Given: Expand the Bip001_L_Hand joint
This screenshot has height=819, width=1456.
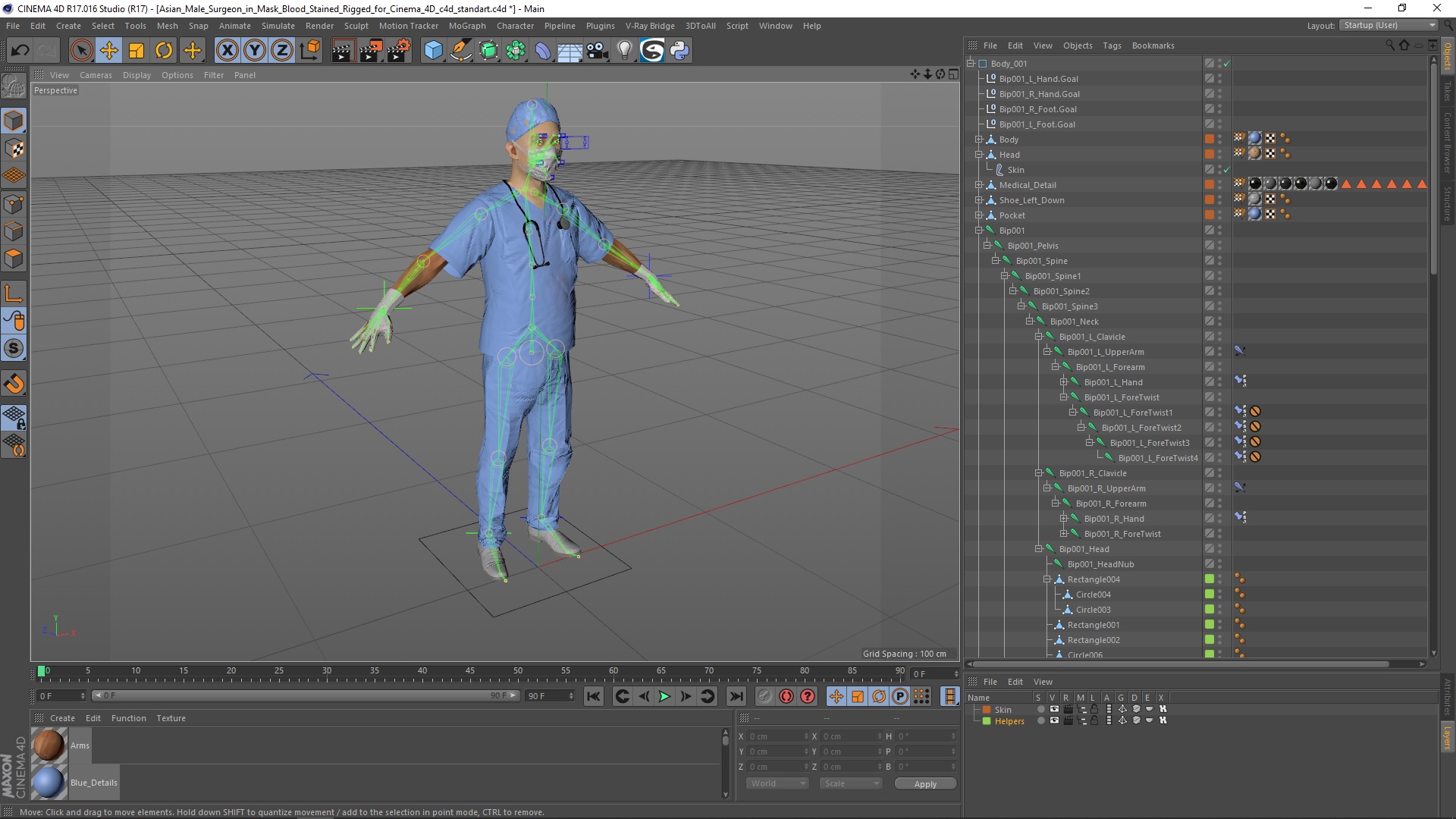Looking at the screenshot, I should pyautogui.click(x=1064, y=382).
